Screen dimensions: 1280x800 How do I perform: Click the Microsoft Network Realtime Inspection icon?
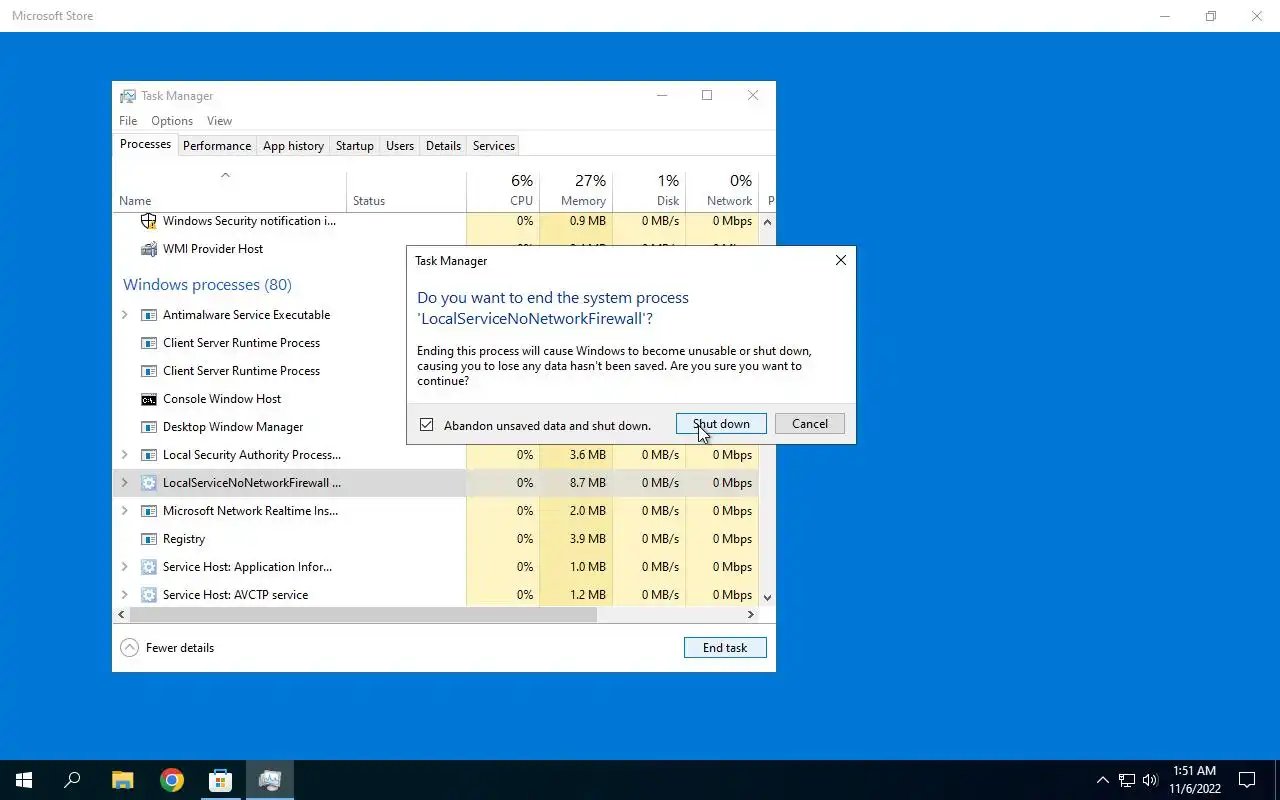point(149,511)
